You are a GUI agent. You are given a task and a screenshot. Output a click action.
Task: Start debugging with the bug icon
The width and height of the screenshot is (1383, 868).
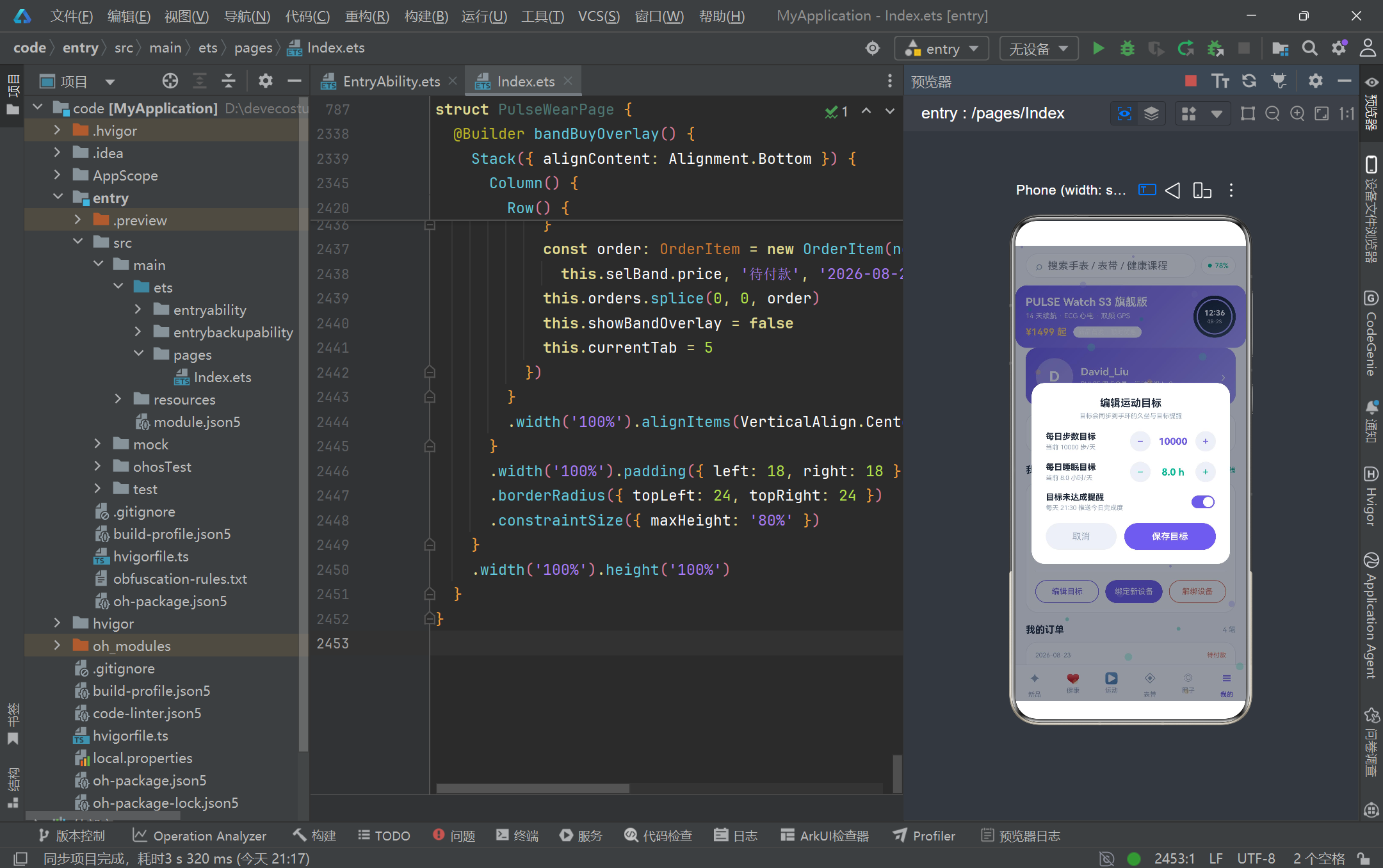click(1128, 48)
